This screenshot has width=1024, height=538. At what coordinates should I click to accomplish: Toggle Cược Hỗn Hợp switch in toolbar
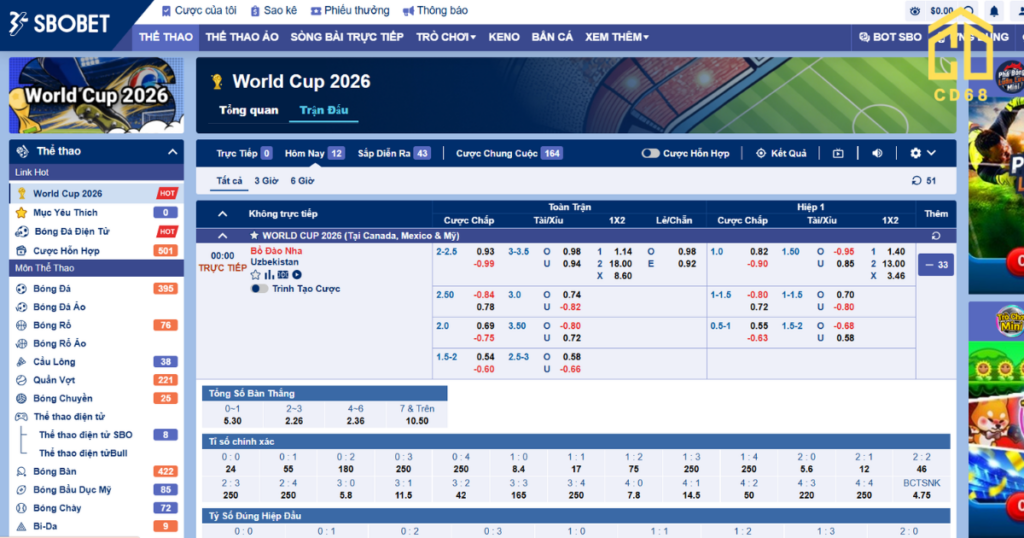click(x=650, y=153)
